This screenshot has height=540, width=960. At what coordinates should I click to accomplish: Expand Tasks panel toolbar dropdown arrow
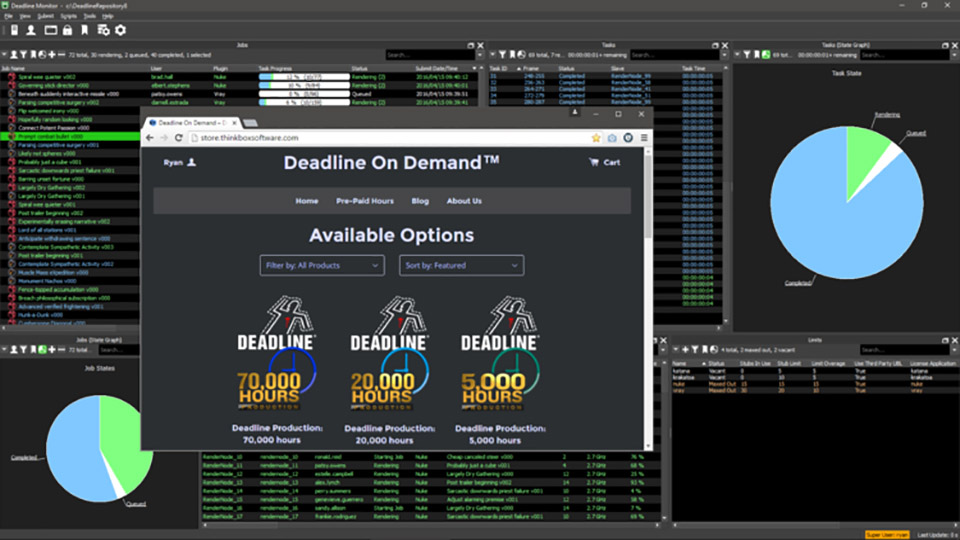point(493,55)
